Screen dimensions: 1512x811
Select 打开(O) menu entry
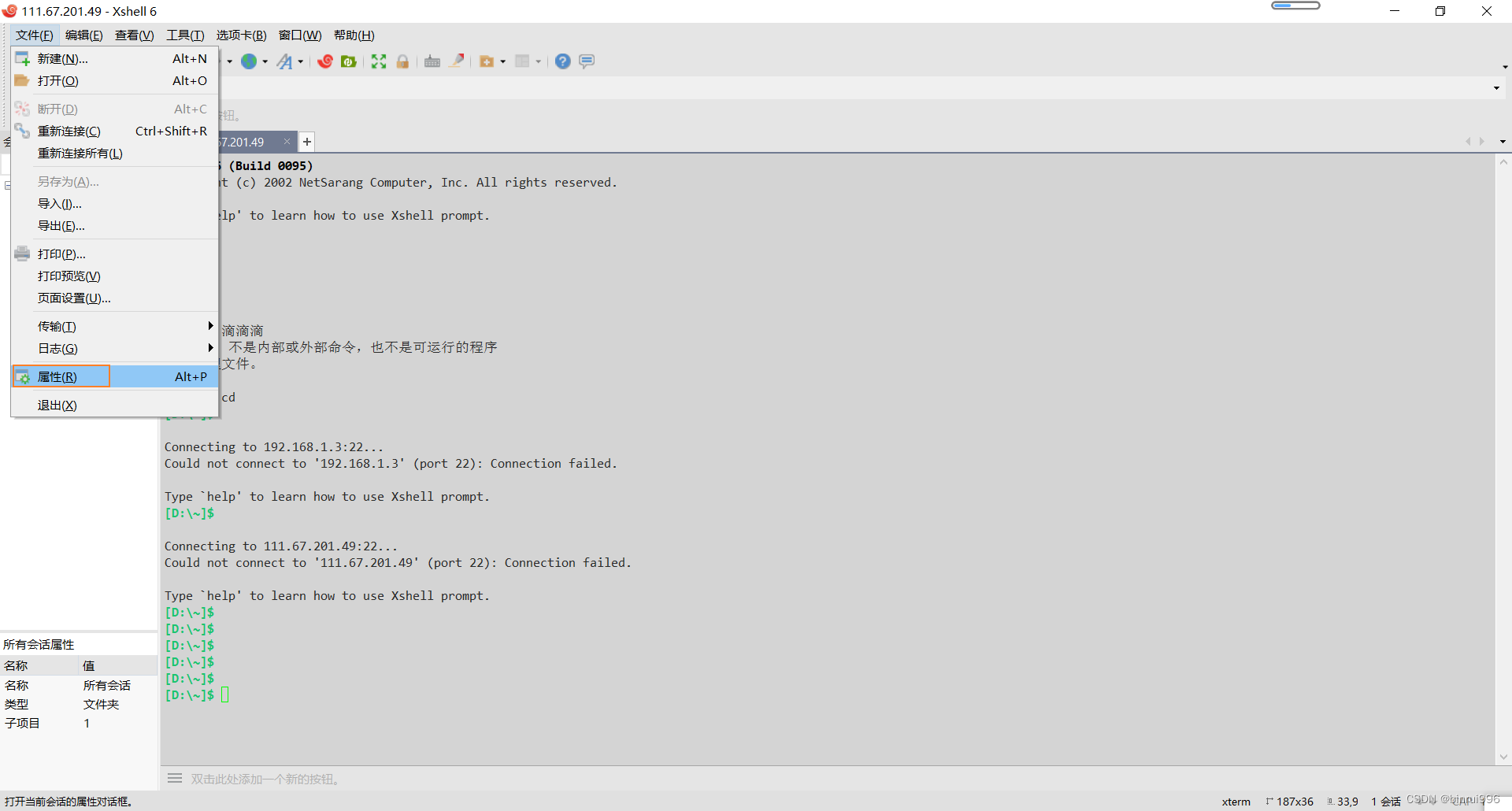coord(115,80)
